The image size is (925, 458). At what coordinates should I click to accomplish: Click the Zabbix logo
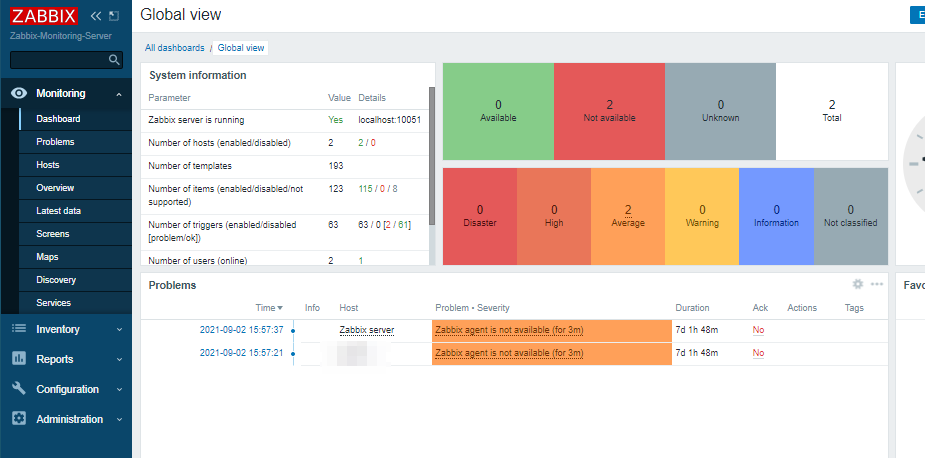[44, 15]
